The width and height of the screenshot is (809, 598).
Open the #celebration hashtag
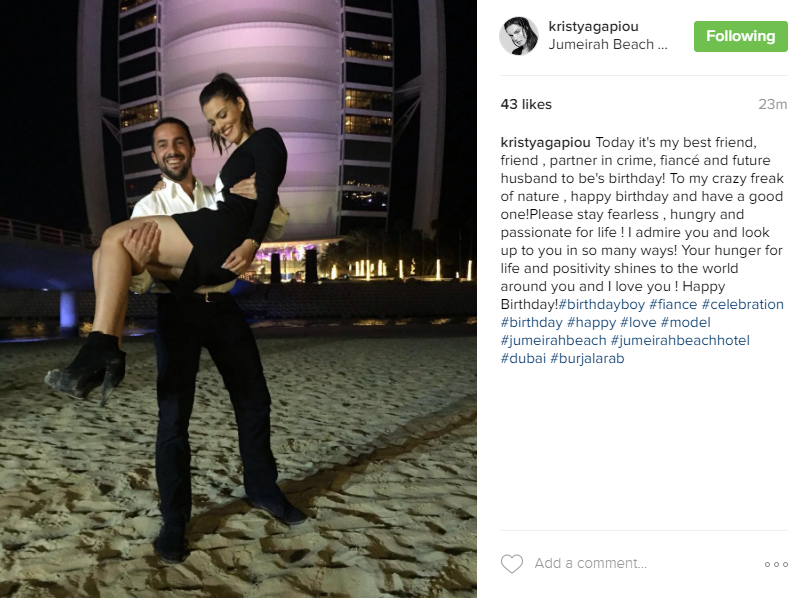coord(742,304)
